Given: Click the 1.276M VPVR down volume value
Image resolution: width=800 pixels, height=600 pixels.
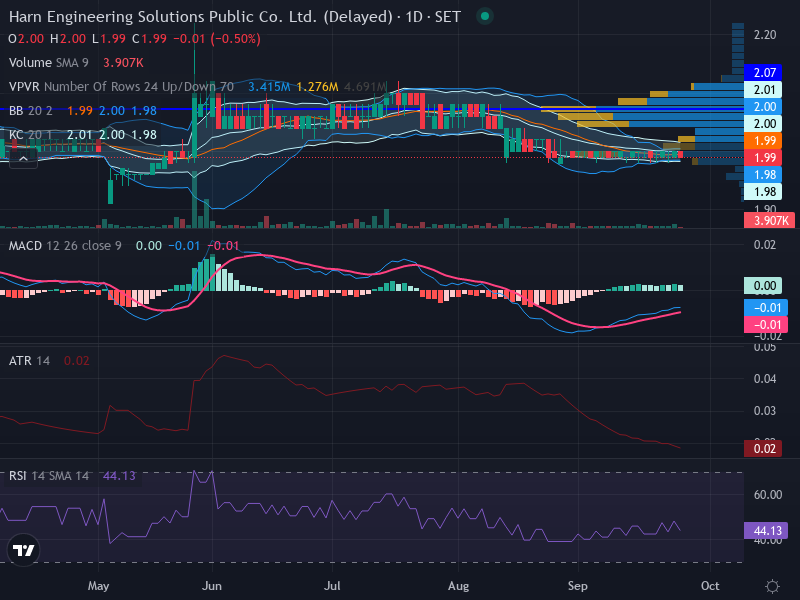Looking at the screenshot, I should pyautogui.click(x=317, y=87).
